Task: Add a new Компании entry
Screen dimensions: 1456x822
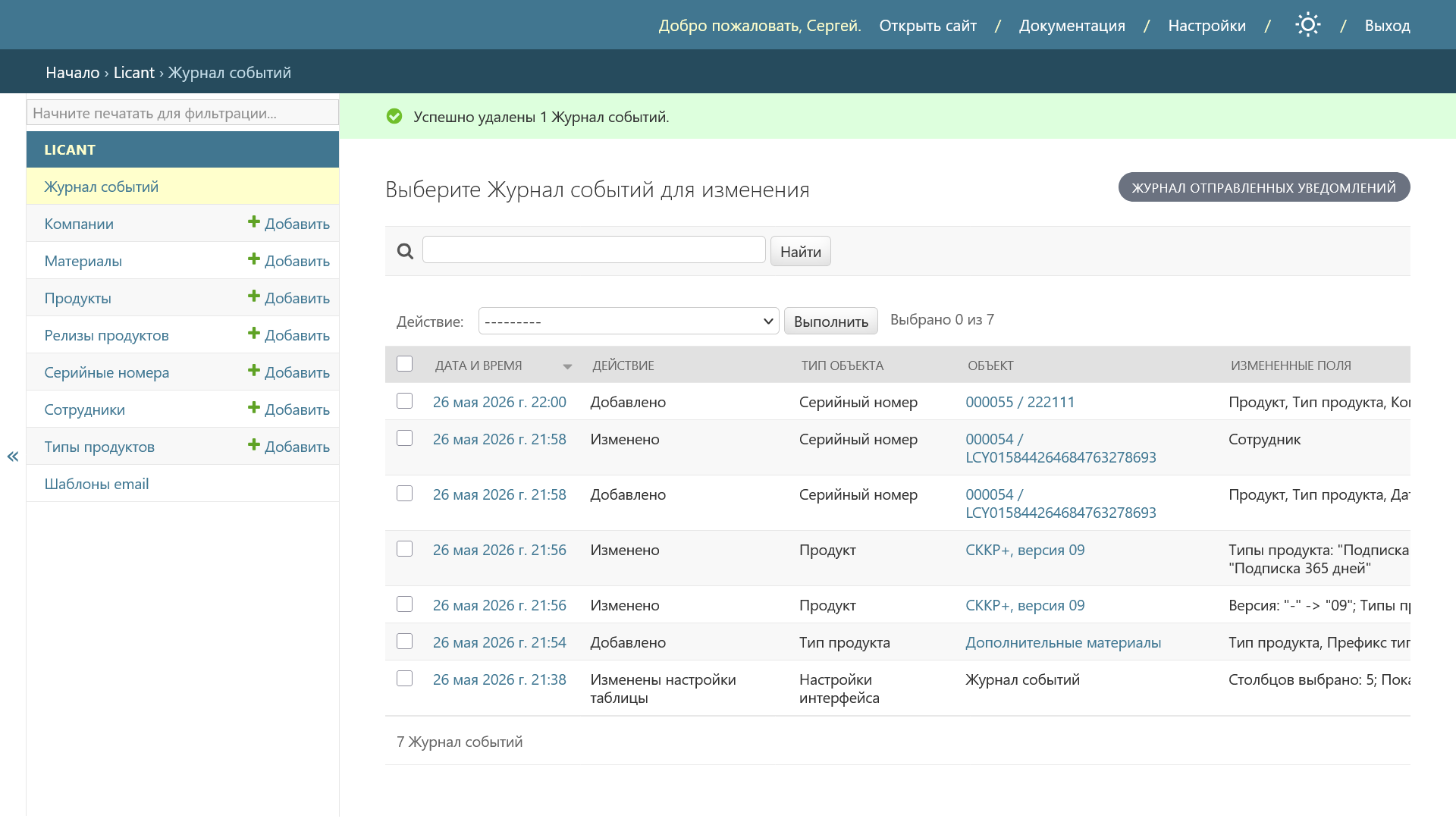Action: pos(289,224)
